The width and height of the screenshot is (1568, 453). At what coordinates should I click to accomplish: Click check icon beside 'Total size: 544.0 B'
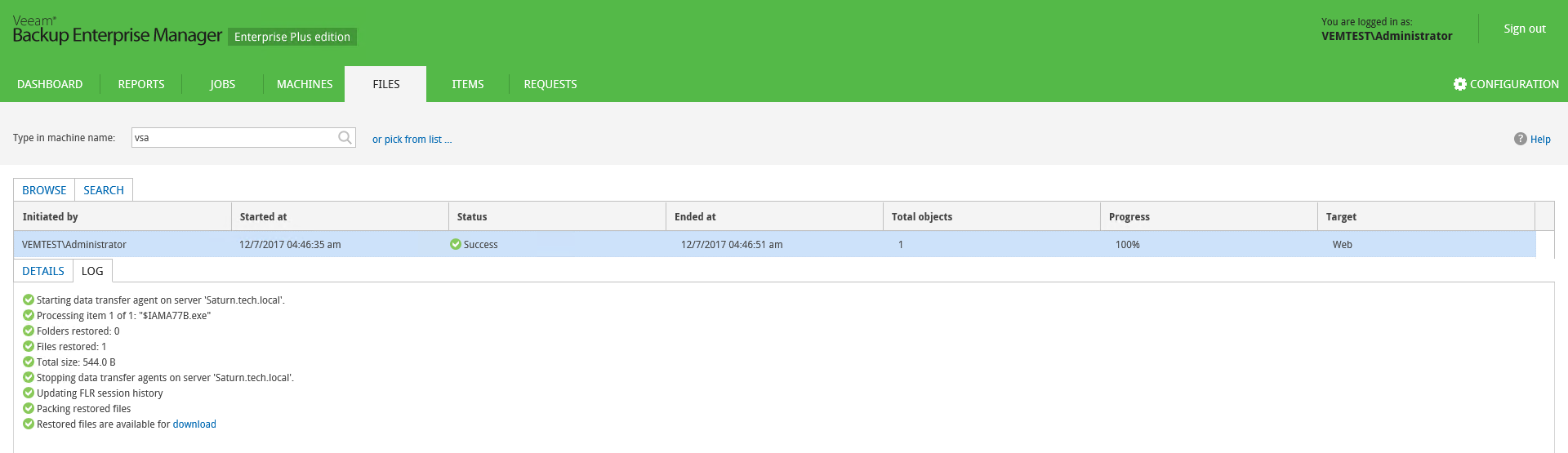(x=29, y=362)
